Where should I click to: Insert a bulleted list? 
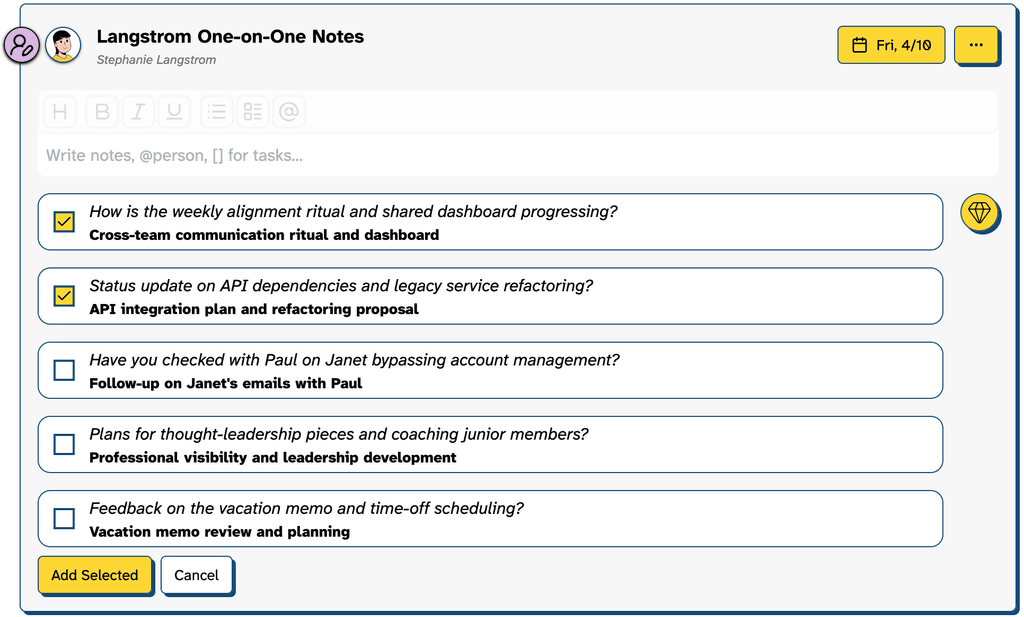pos(216,112)
